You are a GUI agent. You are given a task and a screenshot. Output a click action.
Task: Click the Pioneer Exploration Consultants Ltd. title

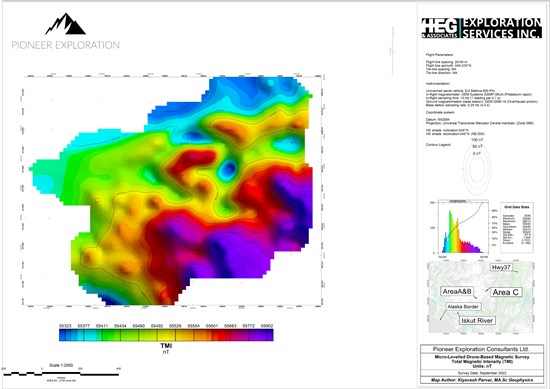pos(481,349)
